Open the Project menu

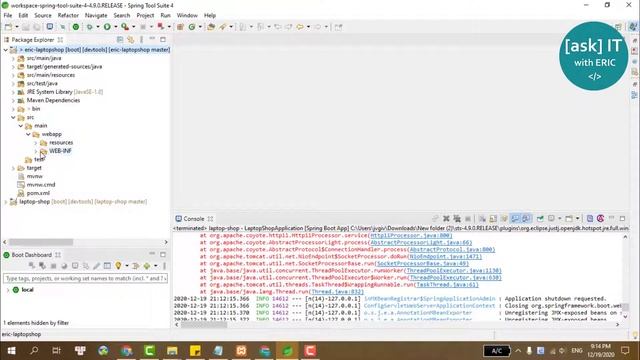pyautogui.click(x=145, y=16)
